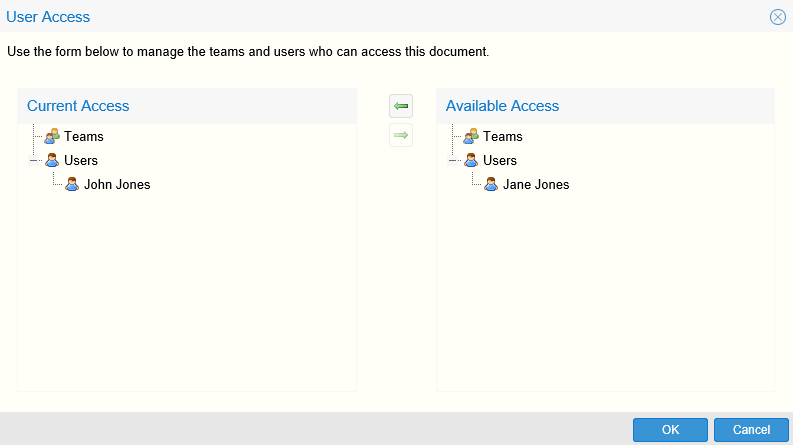Close the User Access dialog

click(x=777, y=17)
